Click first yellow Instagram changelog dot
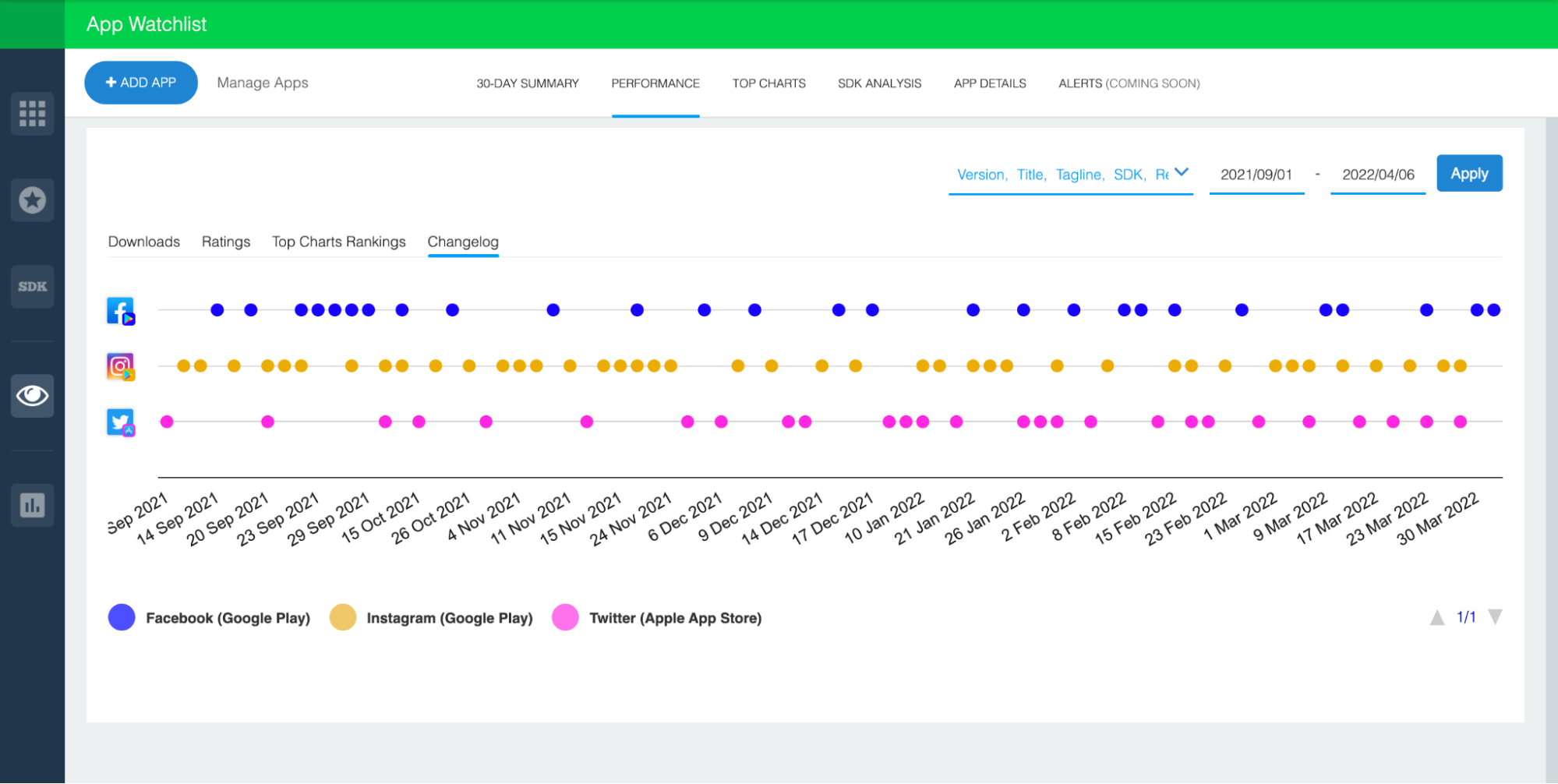Image resolution: width=1558 pixels, height=784 pixels. point(183,366)
